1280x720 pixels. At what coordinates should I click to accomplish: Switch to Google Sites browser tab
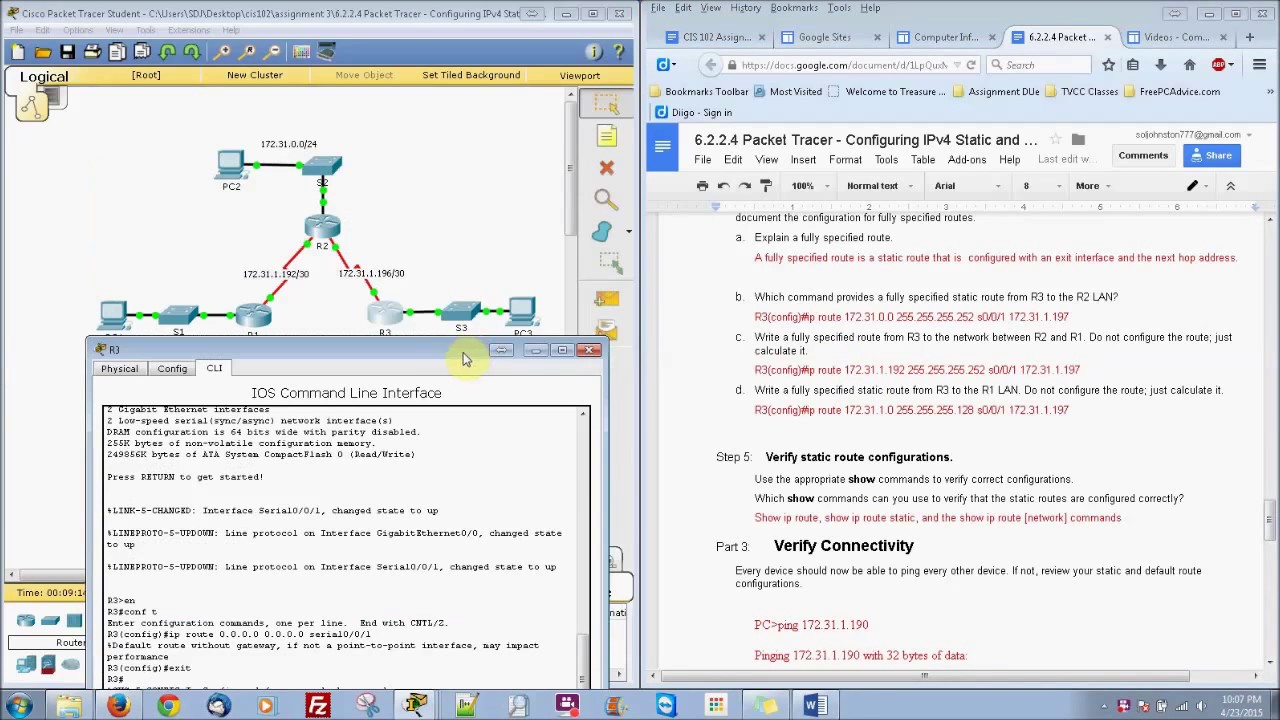pos(824,37)
